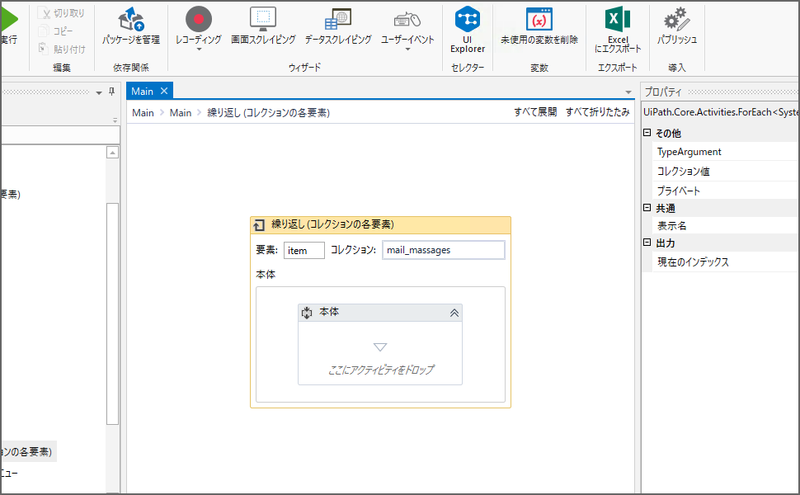Click Collapse All (すべて折りたたみ)

pyautogui.click(x=597, y=112)
